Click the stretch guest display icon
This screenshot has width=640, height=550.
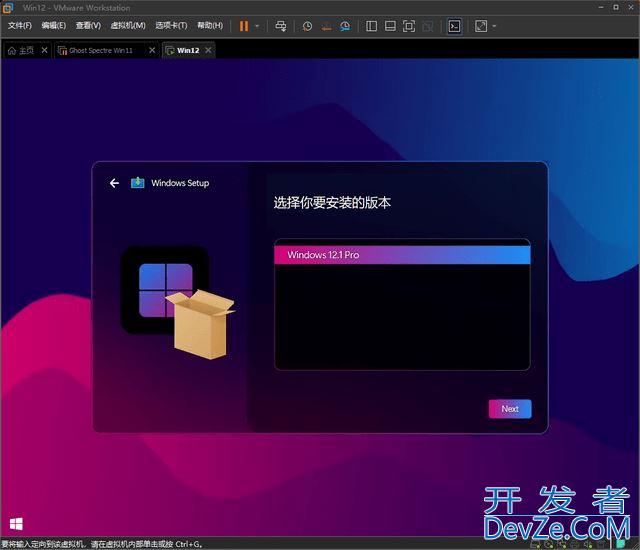[481, 26]
